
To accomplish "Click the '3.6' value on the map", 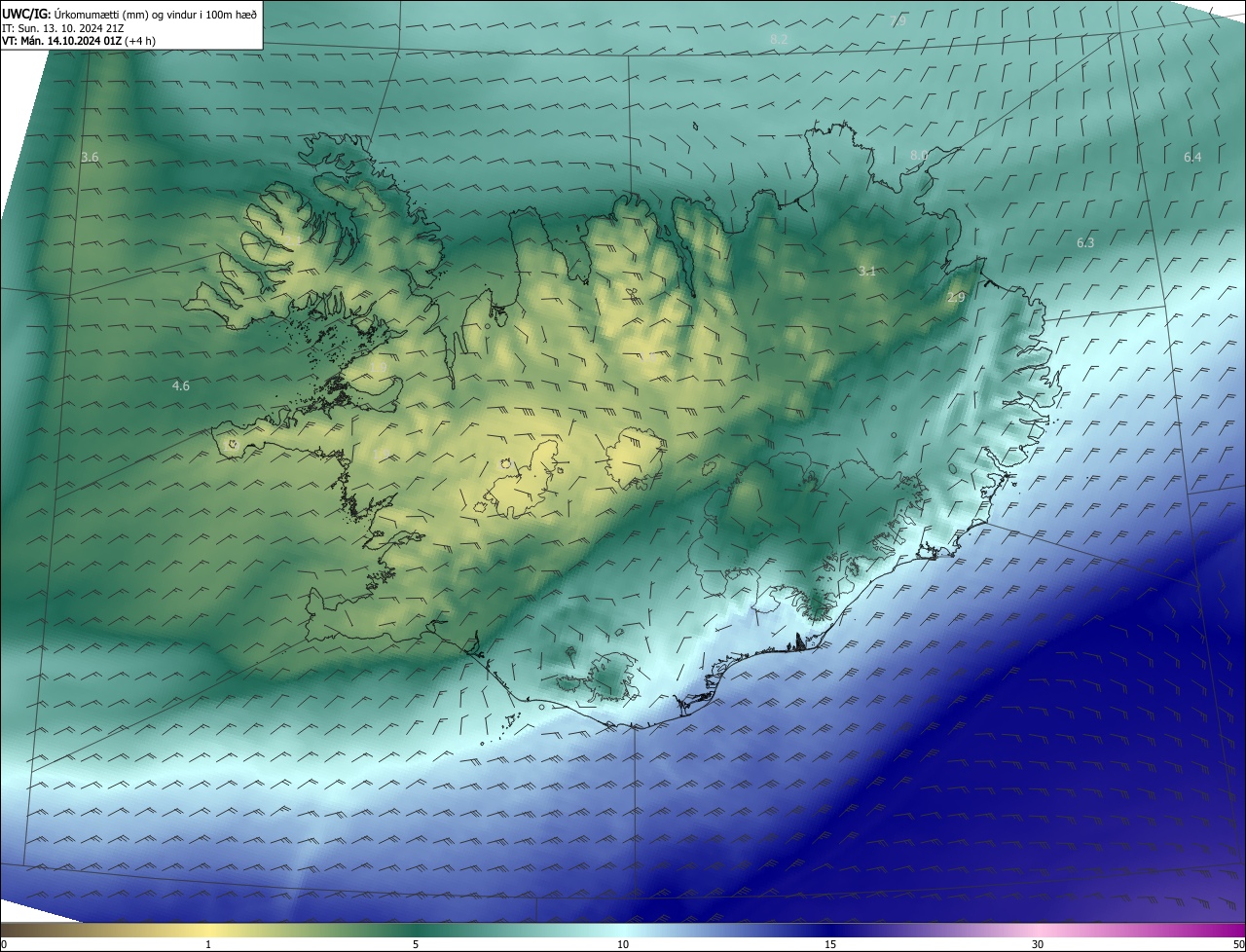I will click(x=90, y=157).
